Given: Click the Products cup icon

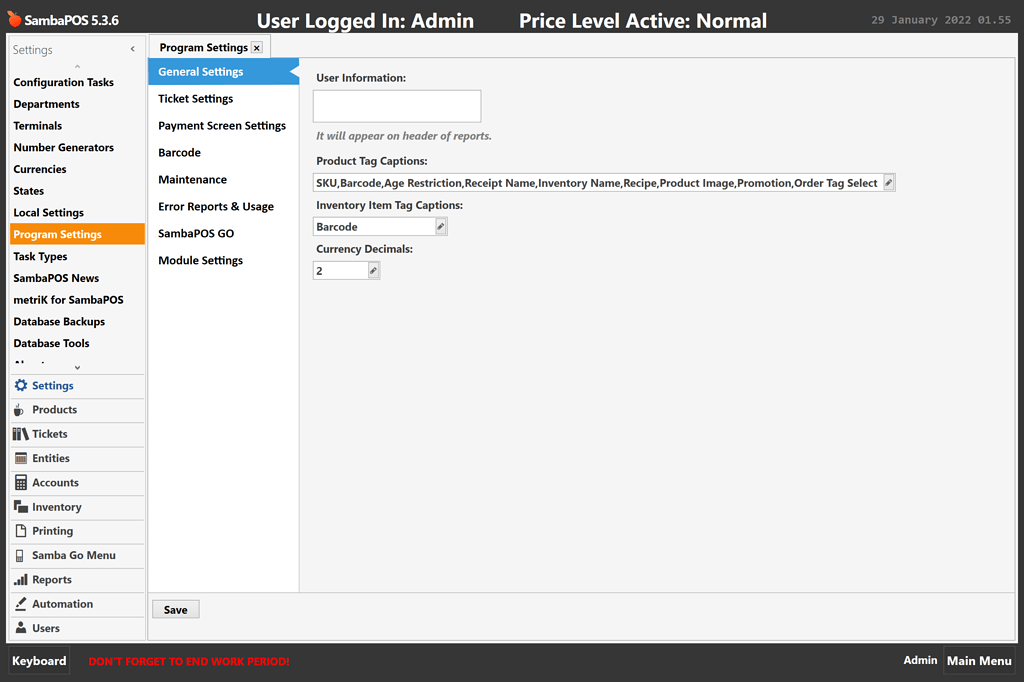Looking at the screenshot, I should click(x=19, y=410).
